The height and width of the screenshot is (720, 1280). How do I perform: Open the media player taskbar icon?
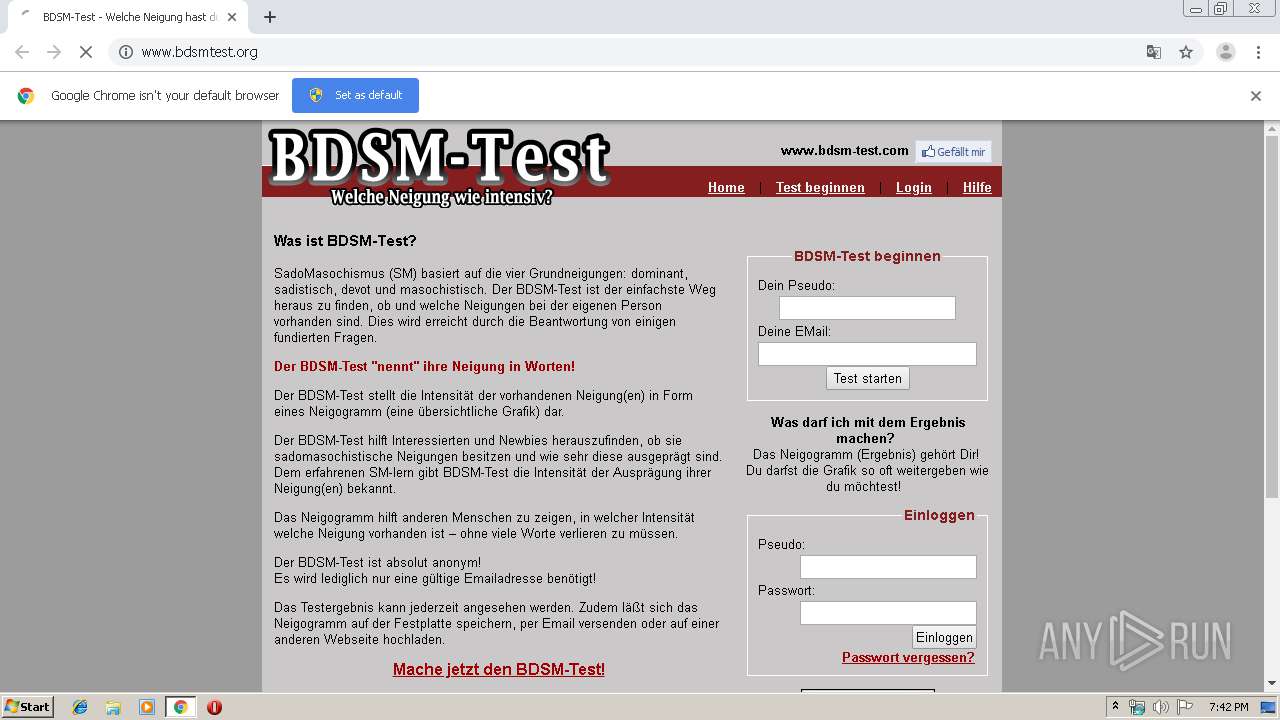[147, 707]
